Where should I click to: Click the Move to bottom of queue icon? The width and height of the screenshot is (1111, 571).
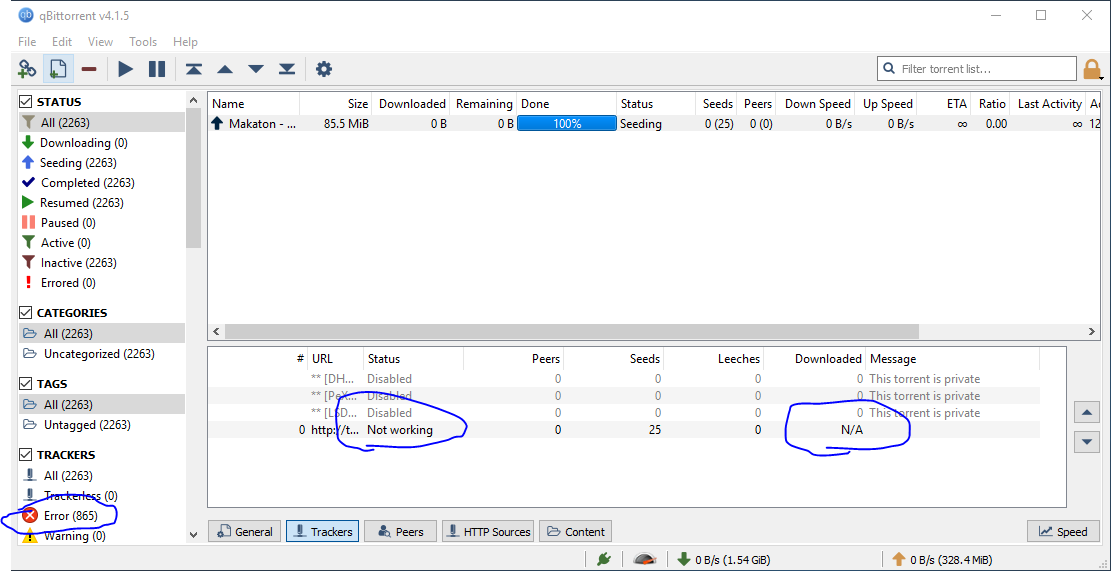286,69
